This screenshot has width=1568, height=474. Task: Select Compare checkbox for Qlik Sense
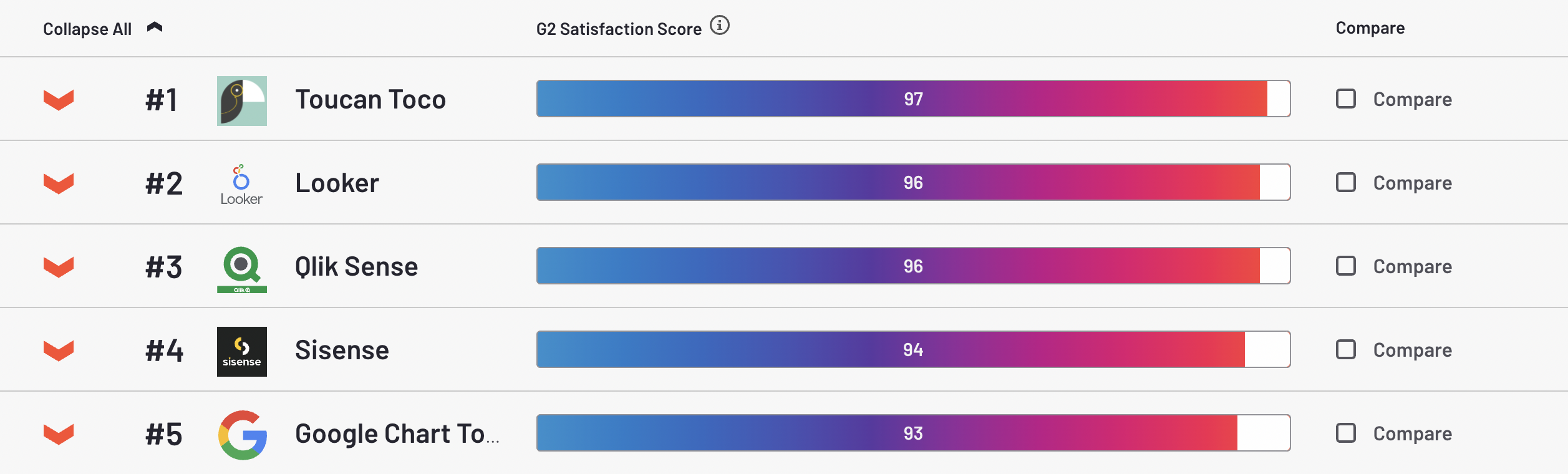(1345, 266)
